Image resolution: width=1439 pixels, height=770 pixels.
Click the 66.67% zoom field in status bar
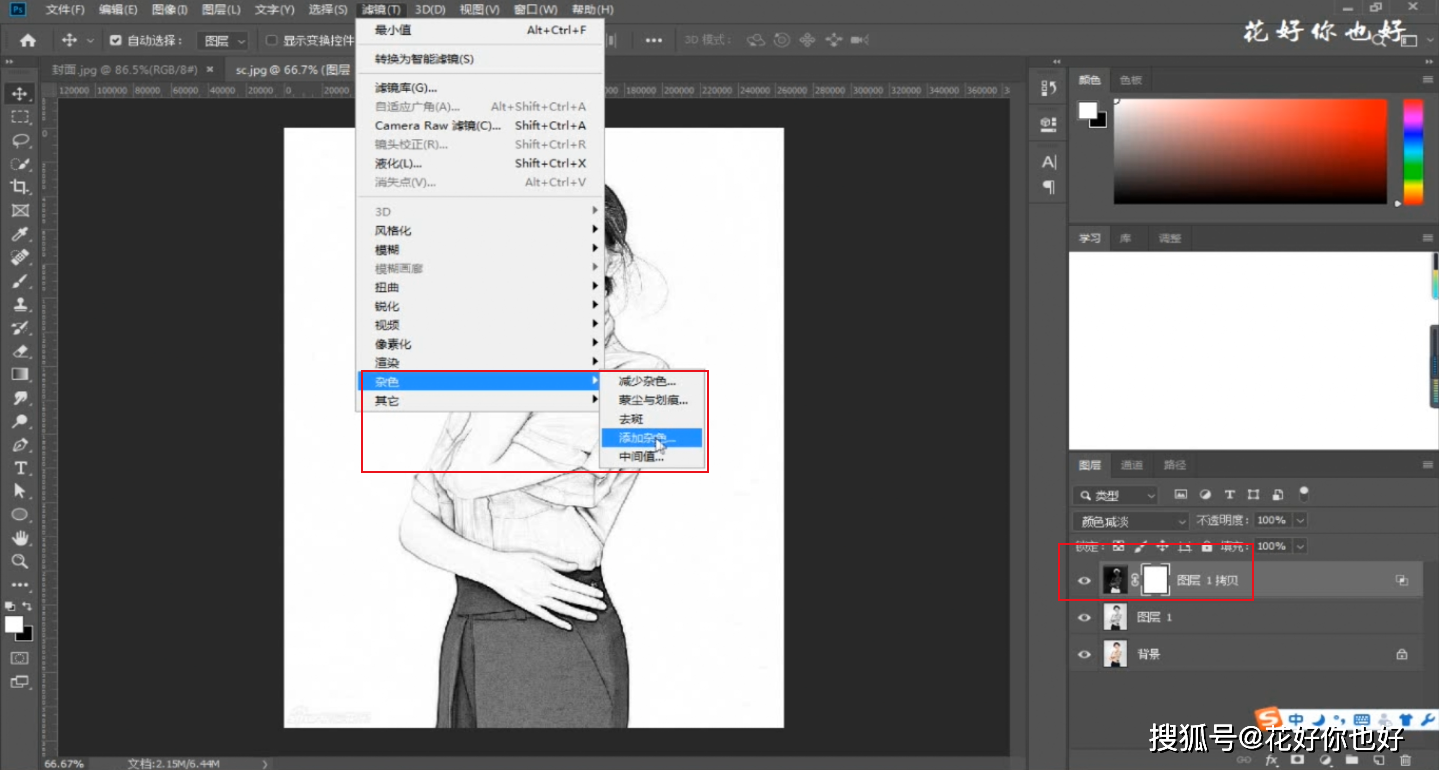pyautogui.click(x=66, y=763)
